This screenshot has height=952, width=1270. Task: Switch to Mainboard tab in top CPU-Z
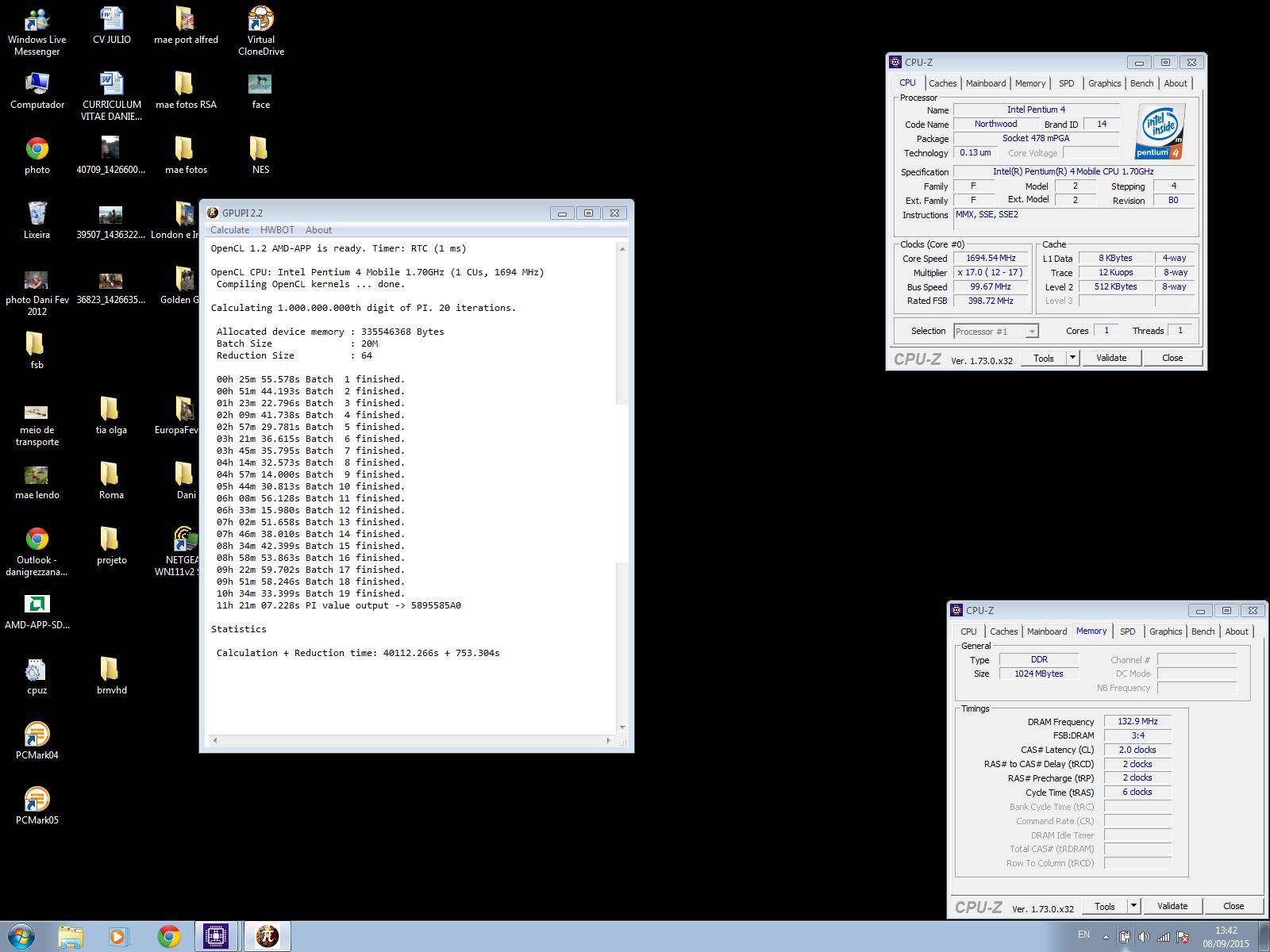click(986, 83)
